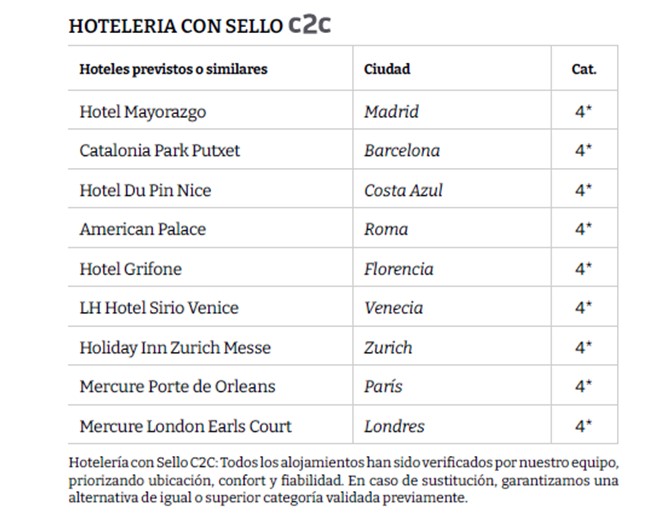This screenshot has height=518, width=649.
Task: Click the 4* category for Hotel Mayorazgo
Action: (x=584, y=112)
